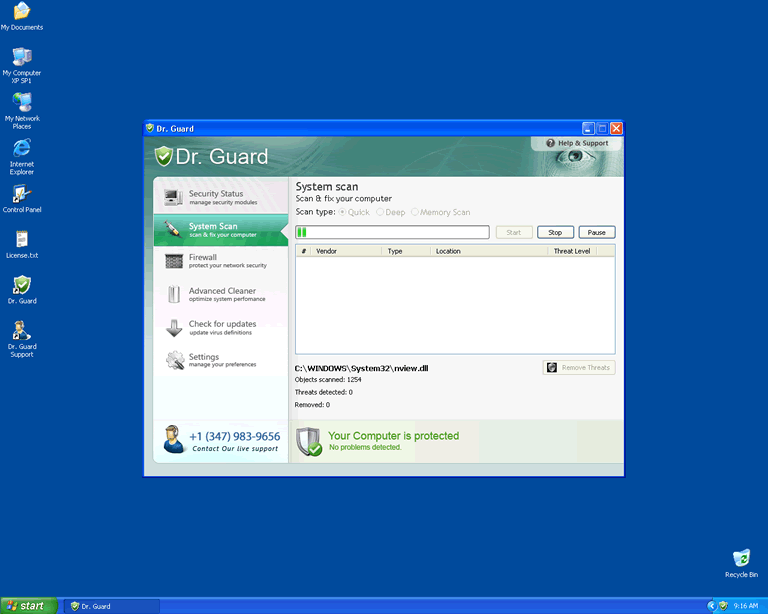Open Settings gear in sidebar
This screenshot has height=614, width=768.
[174, 360]
